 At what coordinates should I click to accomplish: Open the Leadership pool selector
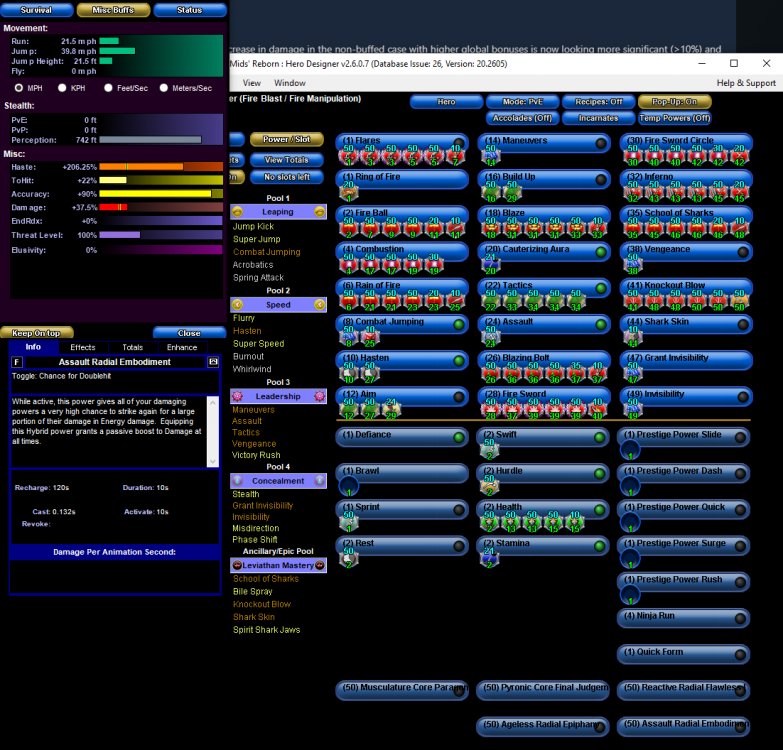pos(278,396)
